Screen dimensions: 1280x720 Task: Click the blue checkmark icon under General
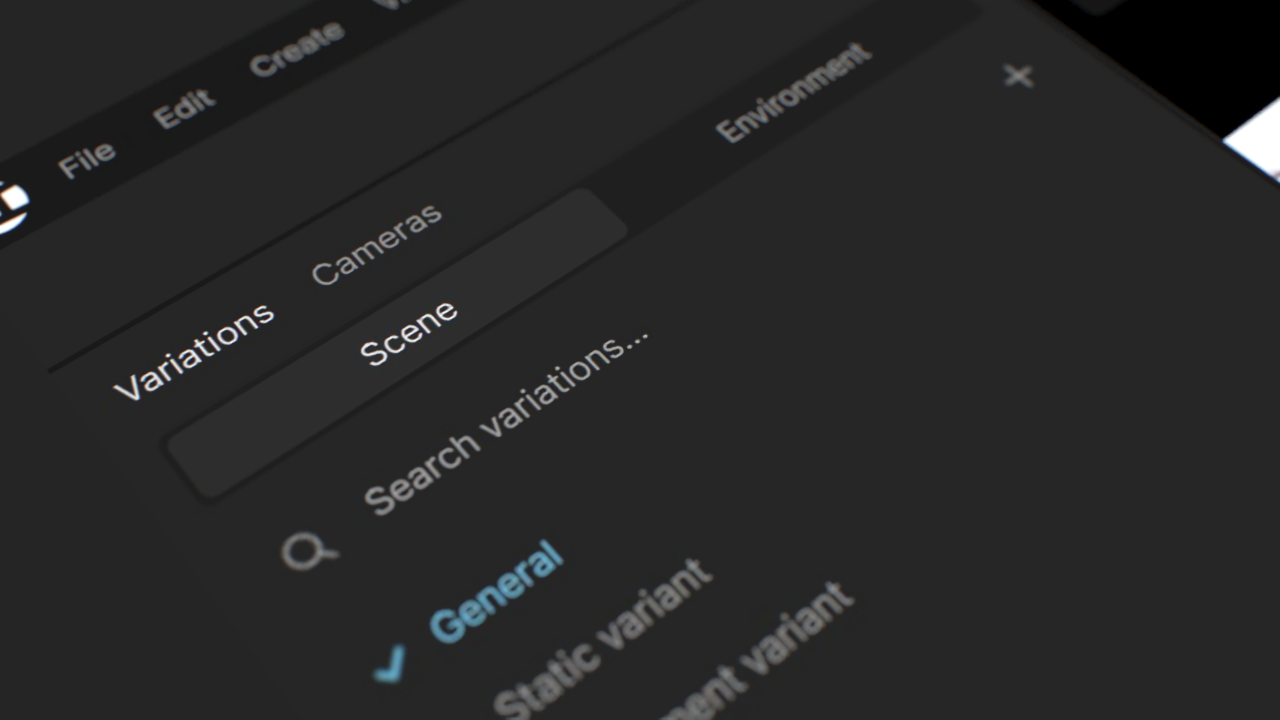[x=390, y=664]
